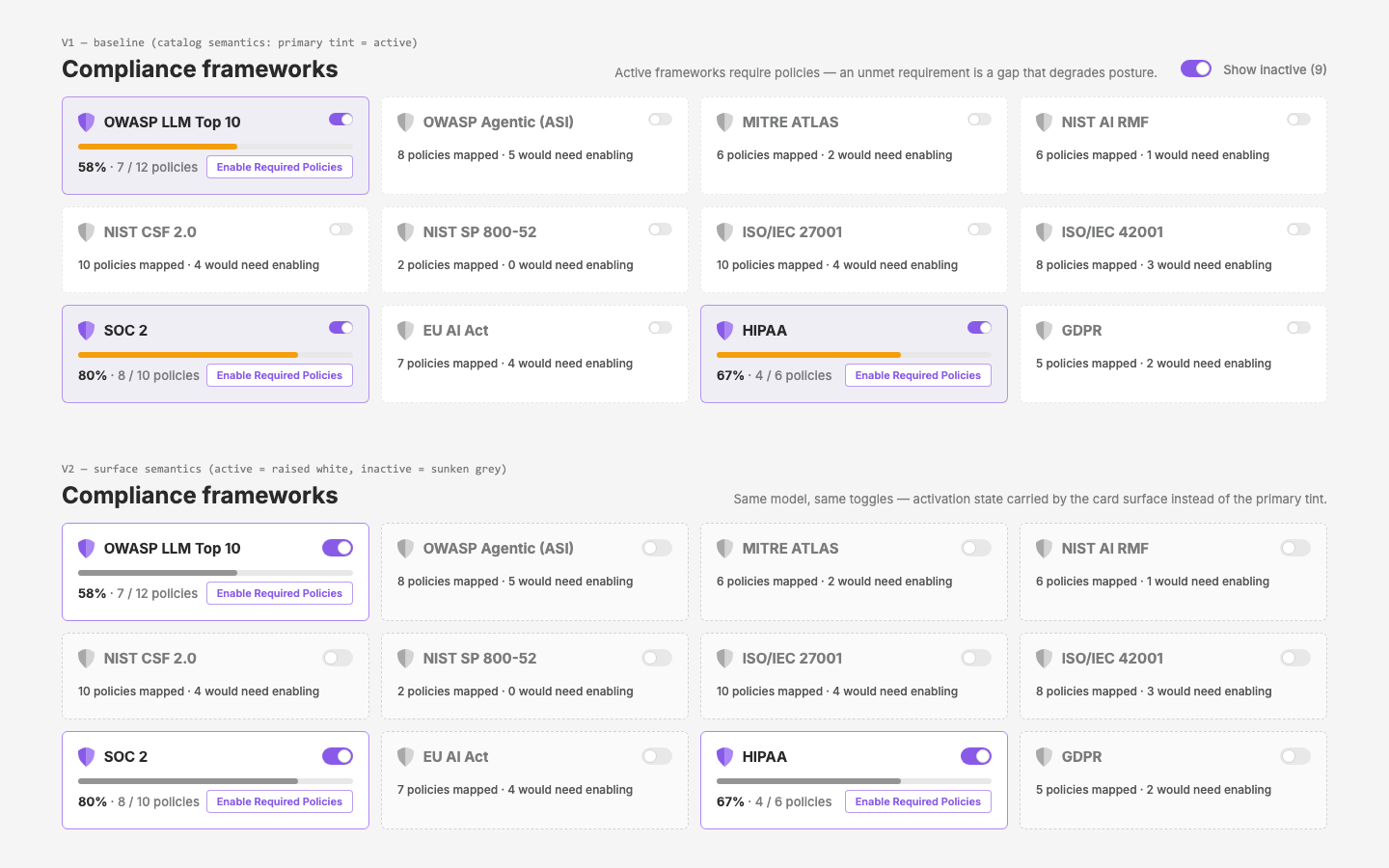This screenshot has height=868, width=1389.
Task: Click "58% · 7 / 12 policies" in V1 baseline
Action: 138,167
